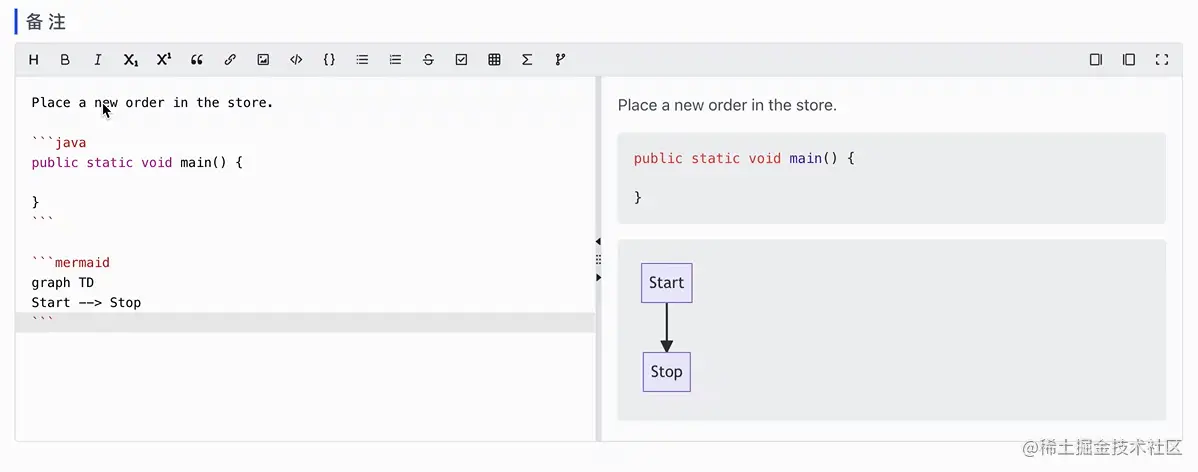The height and width of the screenshot is (472, 1198).
Task: Click the ```java fence line in editor
Action: tap(59, 142)
